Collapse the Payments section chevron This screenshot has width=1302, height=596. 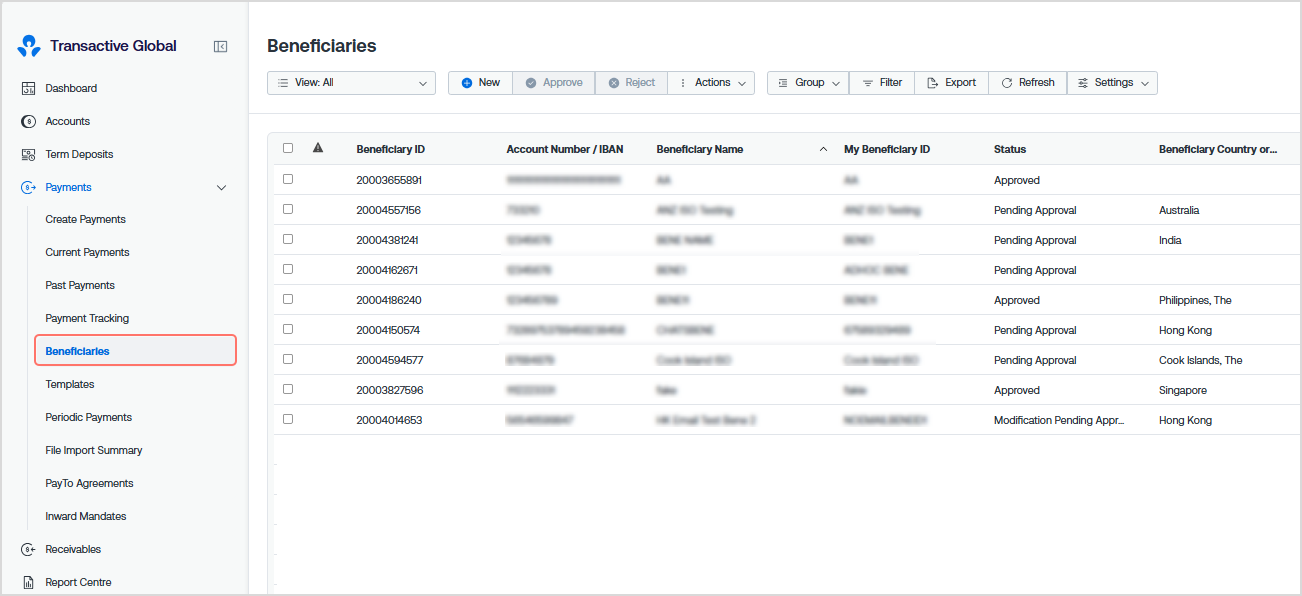pos(222,188)
